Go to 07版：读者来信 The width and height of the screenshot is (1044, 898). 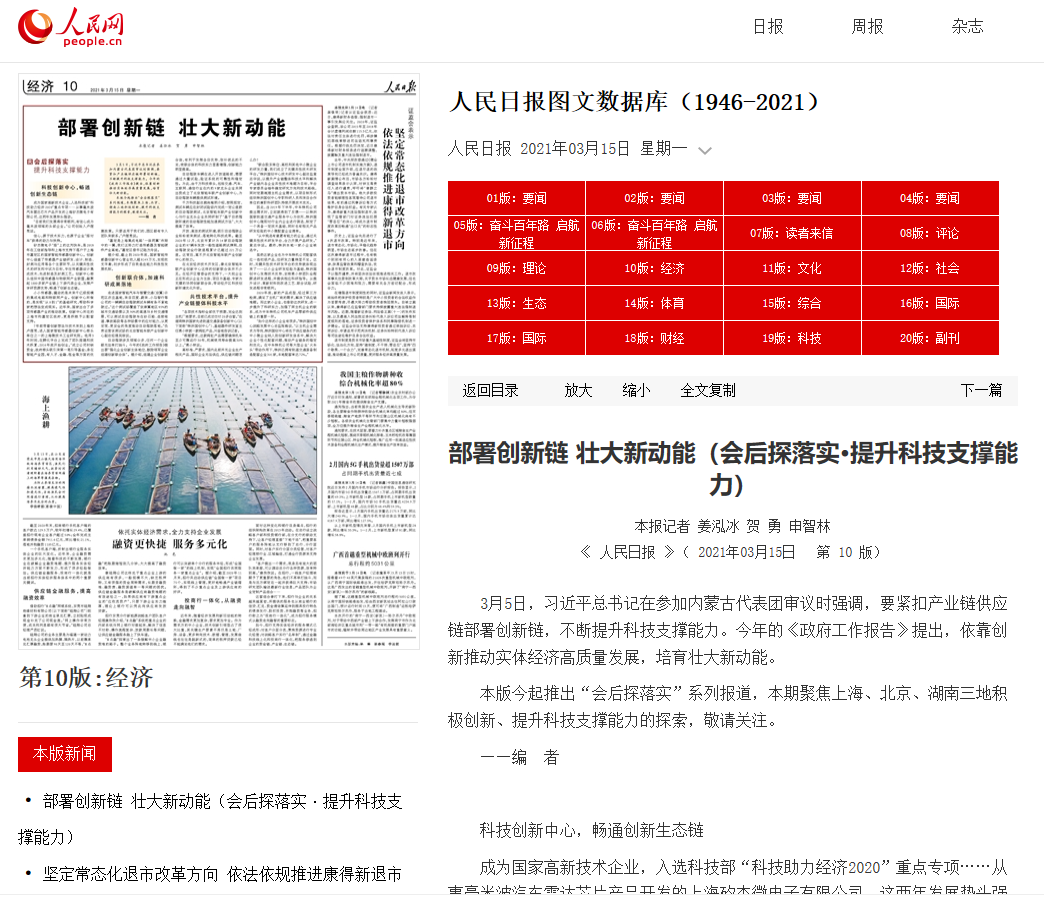point(792,234)
